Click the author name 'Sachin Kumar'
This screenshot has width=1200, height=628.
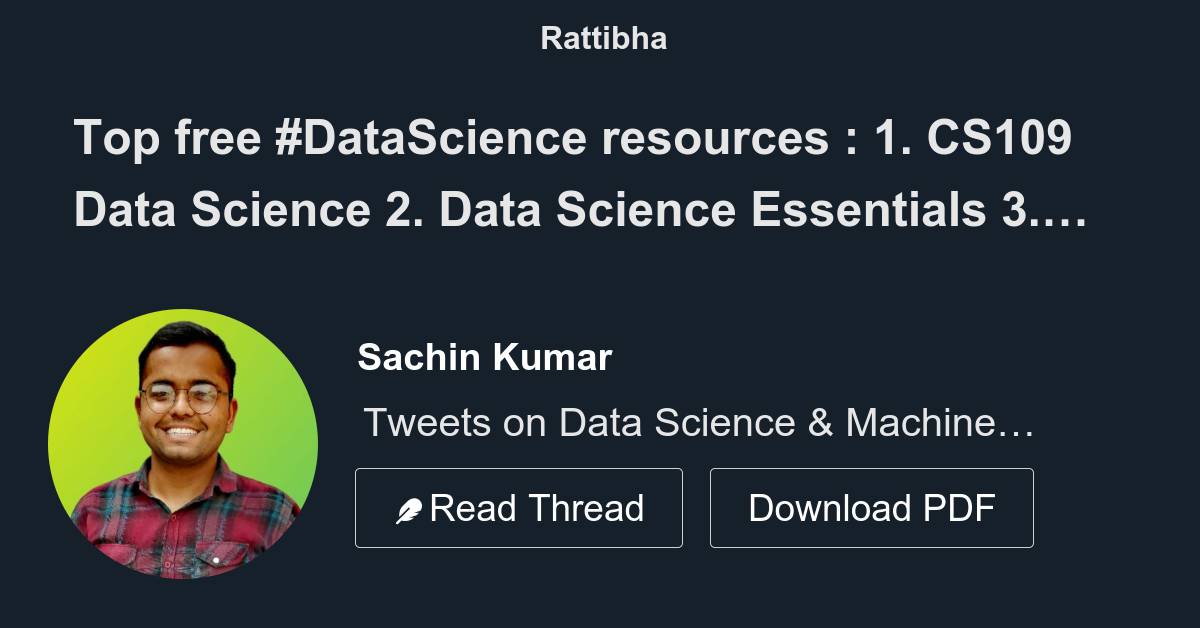(486, 357)
